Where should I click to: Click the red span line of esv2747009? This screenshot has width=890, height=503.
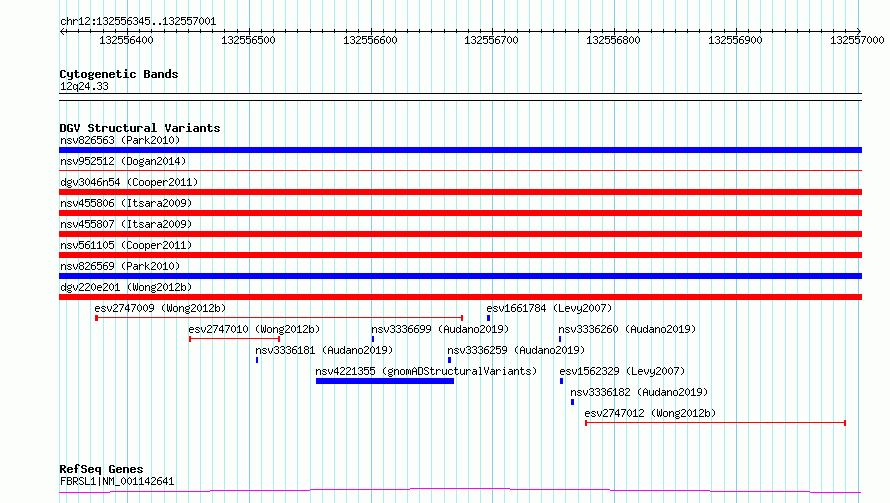coord(279,318)
